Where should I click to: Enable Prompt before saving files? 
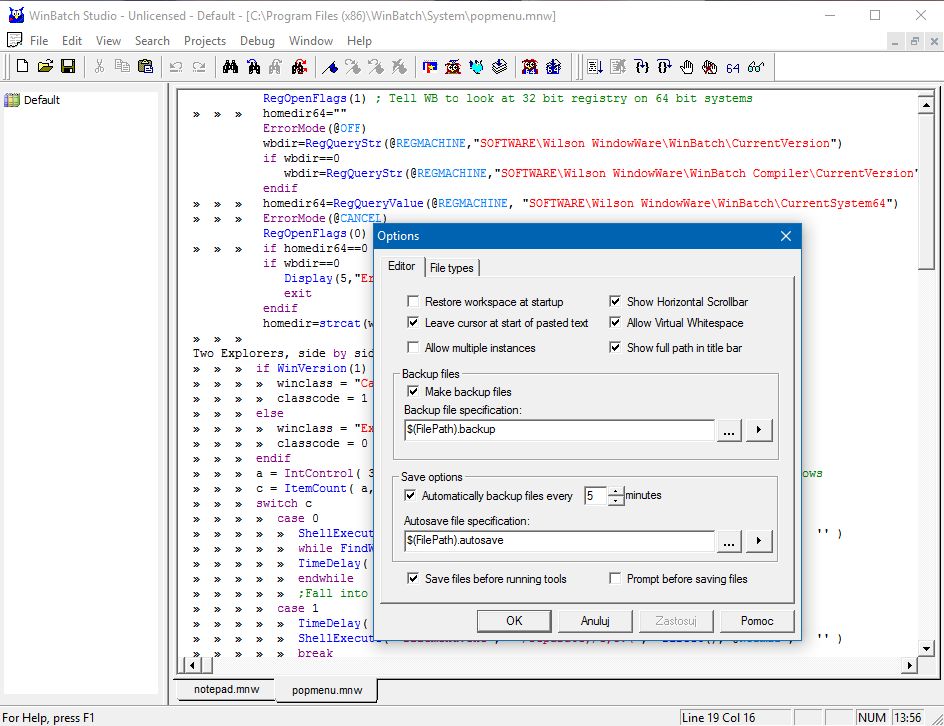coord(615,579)
